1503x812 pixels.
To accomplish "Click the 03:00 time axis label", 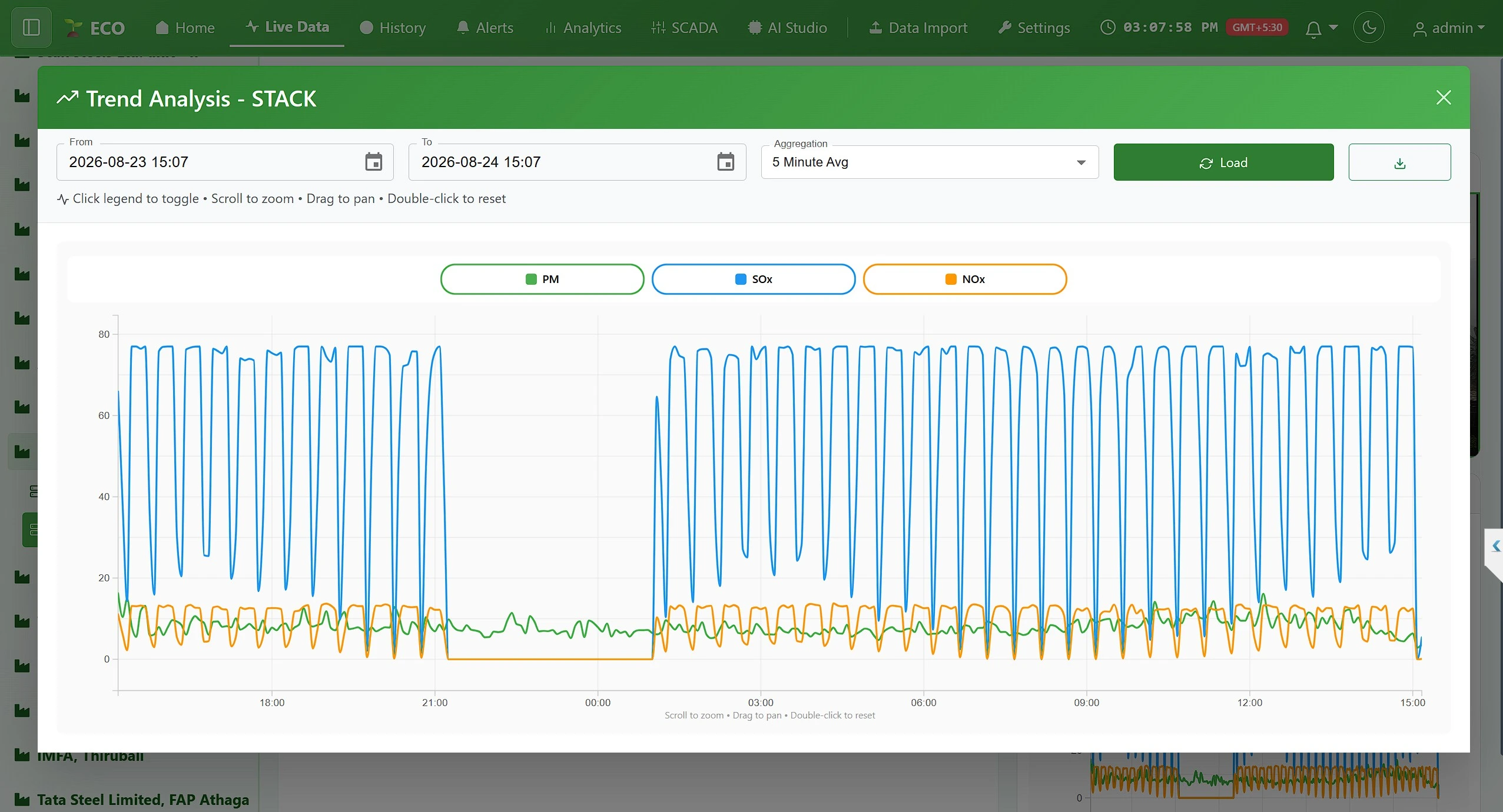I will pos(761,703).
